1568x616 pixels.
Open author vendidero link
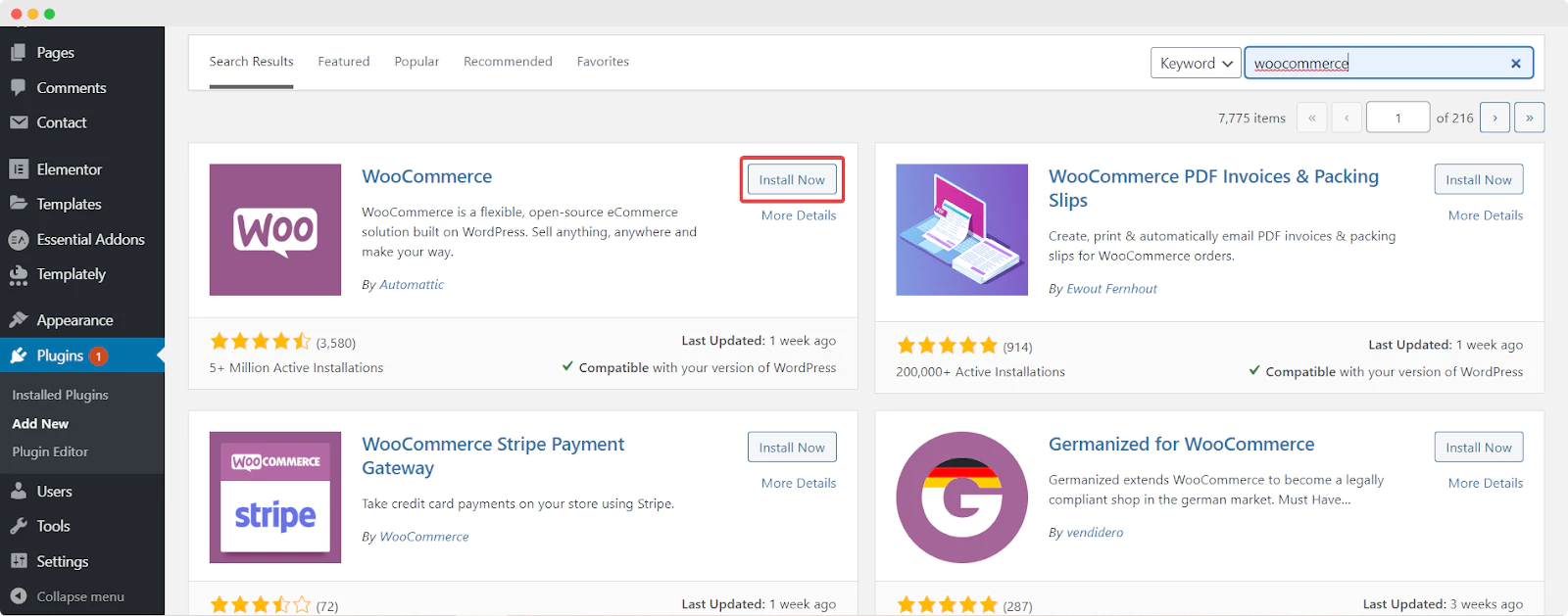point(1095,533)
